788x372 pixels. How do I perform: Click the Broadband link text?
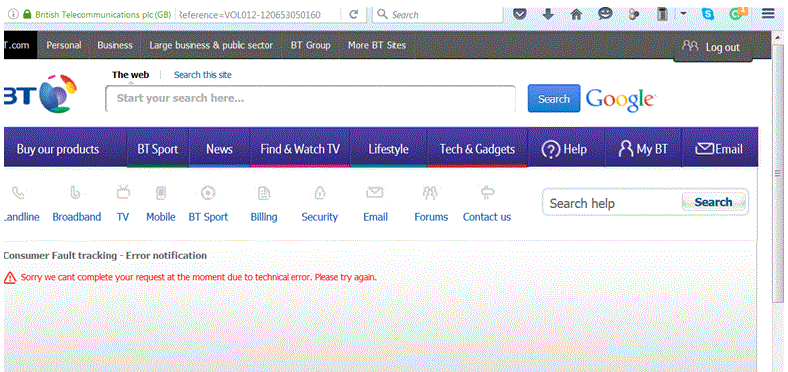(x=77, y=217)
